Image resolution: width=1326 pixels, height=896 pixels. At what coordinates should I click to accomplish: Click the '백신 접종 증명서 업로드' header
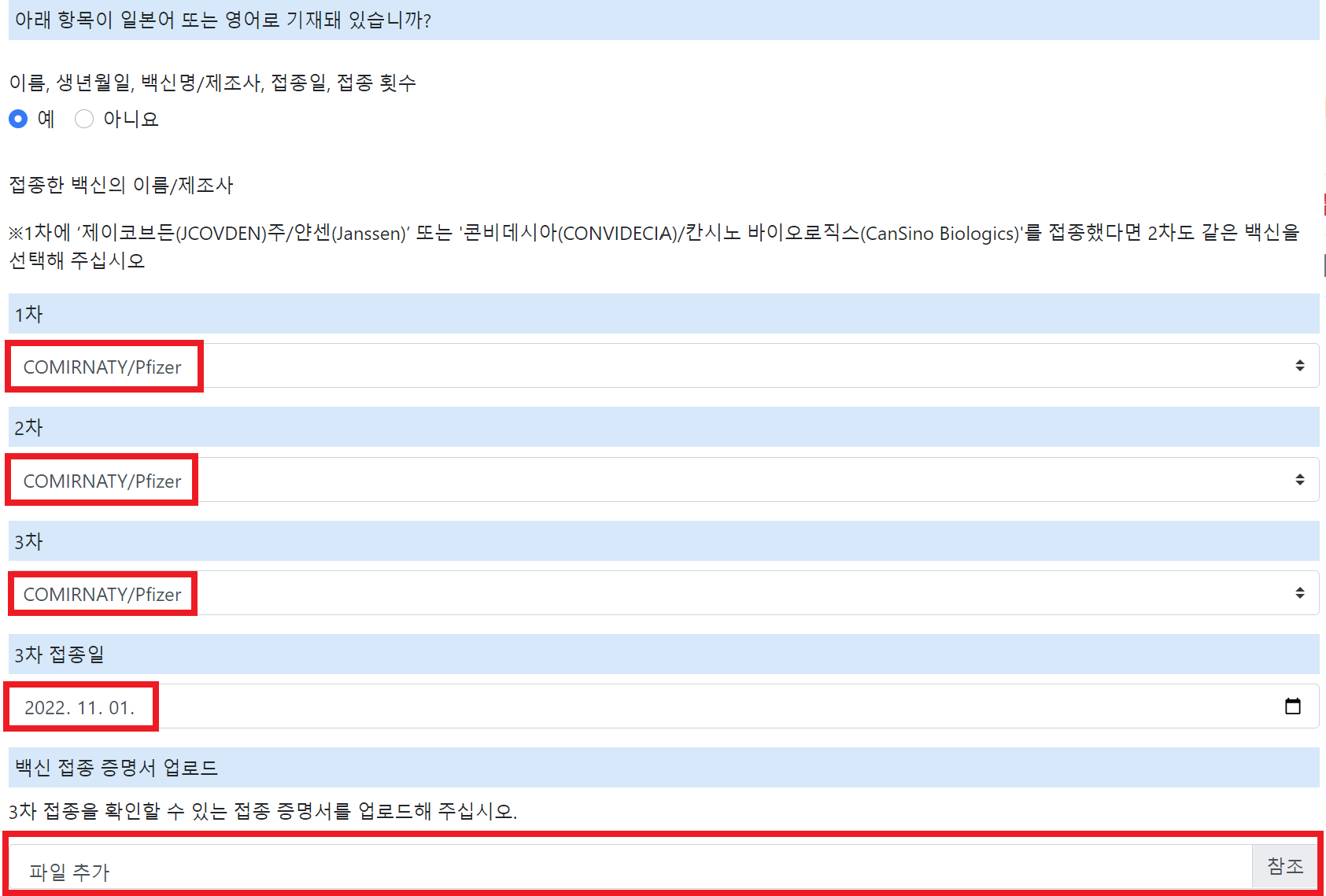click(x=663, y=768)
